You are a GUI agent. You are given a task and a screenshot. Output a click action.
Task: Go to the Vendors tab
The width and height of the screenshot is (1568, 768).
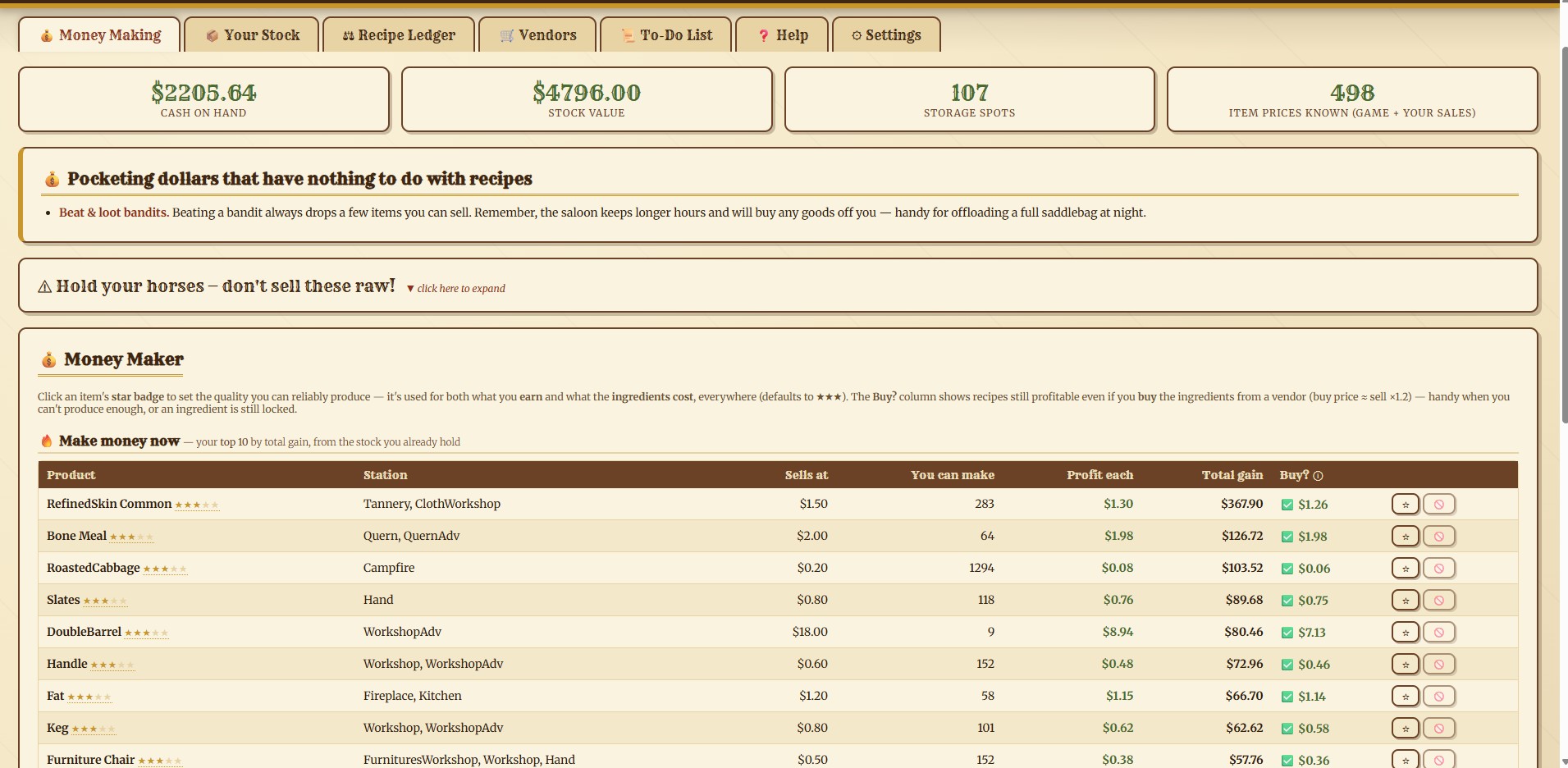[537, 35]
